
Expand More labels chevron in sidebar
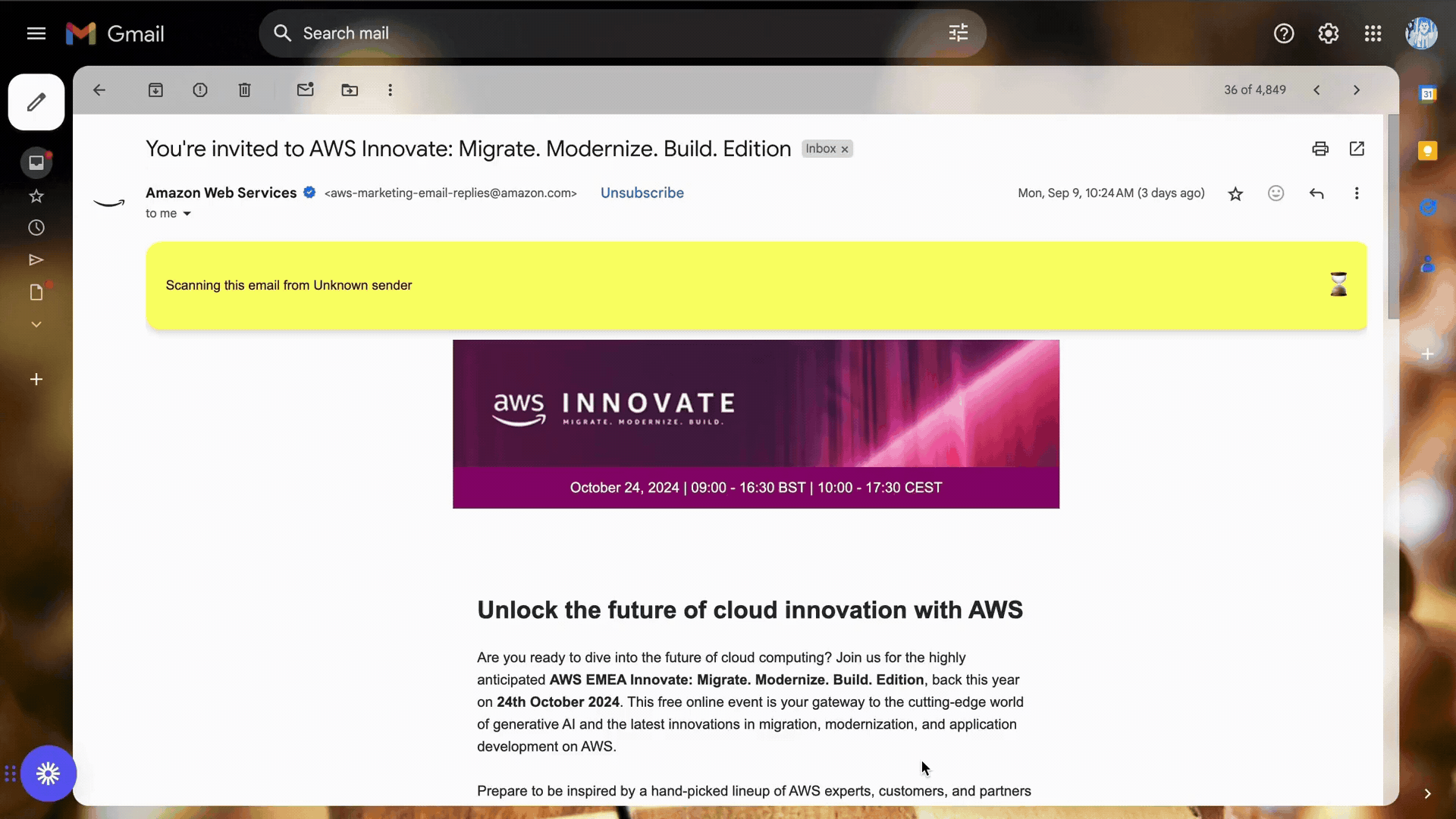[36, 325]
